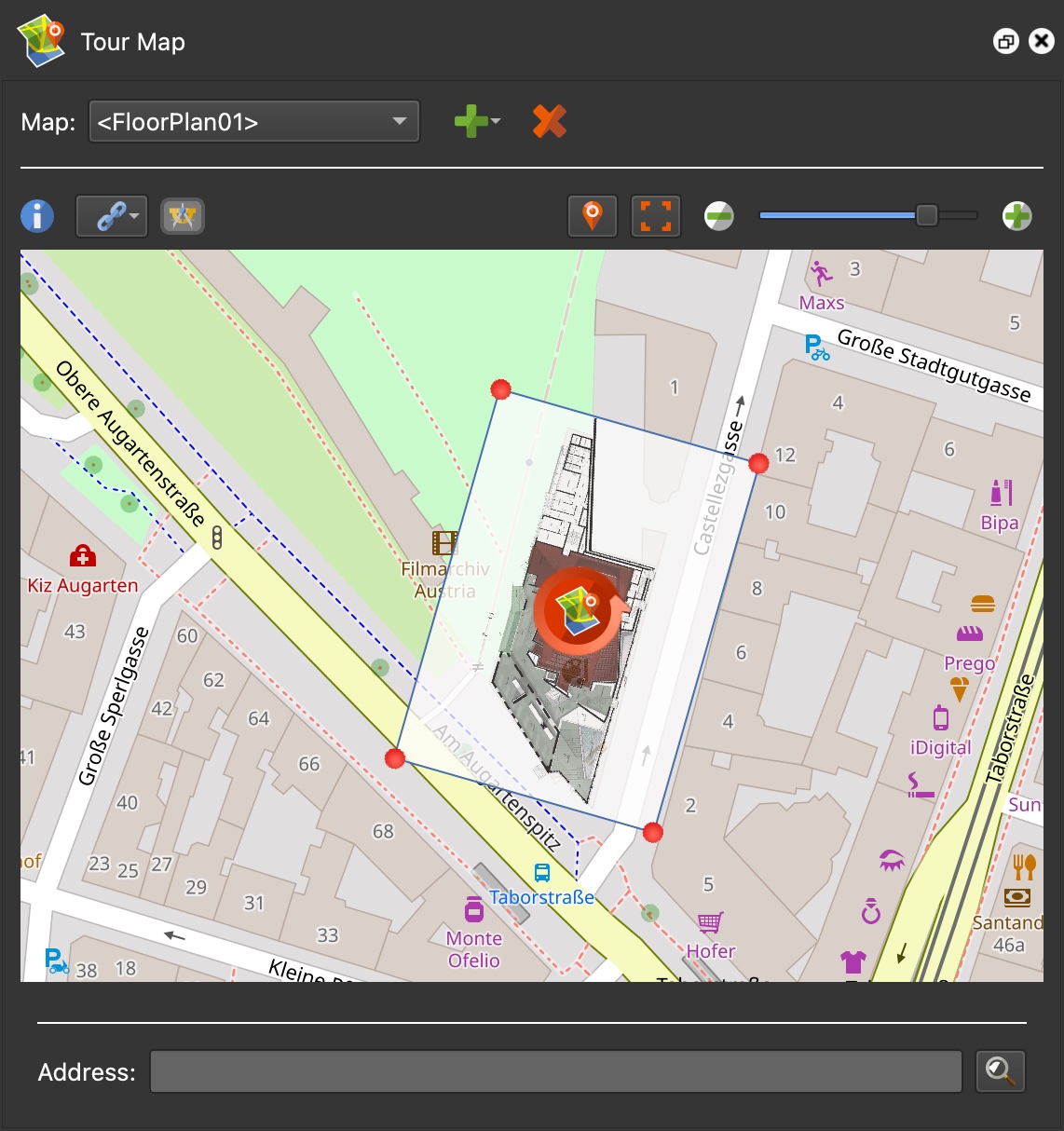Click the blue info icon

(37, 216)
